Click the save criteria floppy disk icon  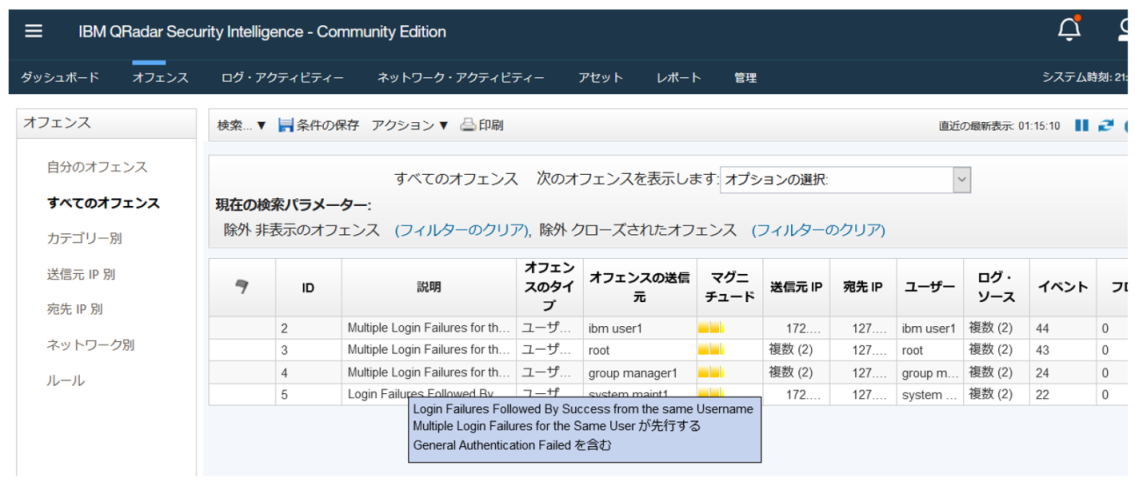click(x=286, y=125)
